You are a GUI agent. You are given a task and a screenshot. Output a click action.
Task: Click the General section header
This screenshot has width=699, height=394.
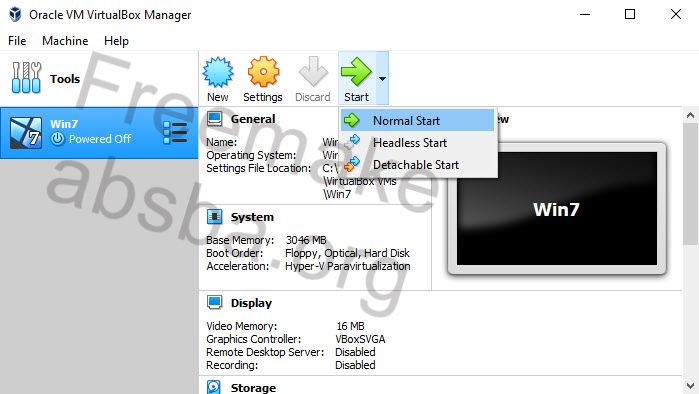tap(253, 119)
